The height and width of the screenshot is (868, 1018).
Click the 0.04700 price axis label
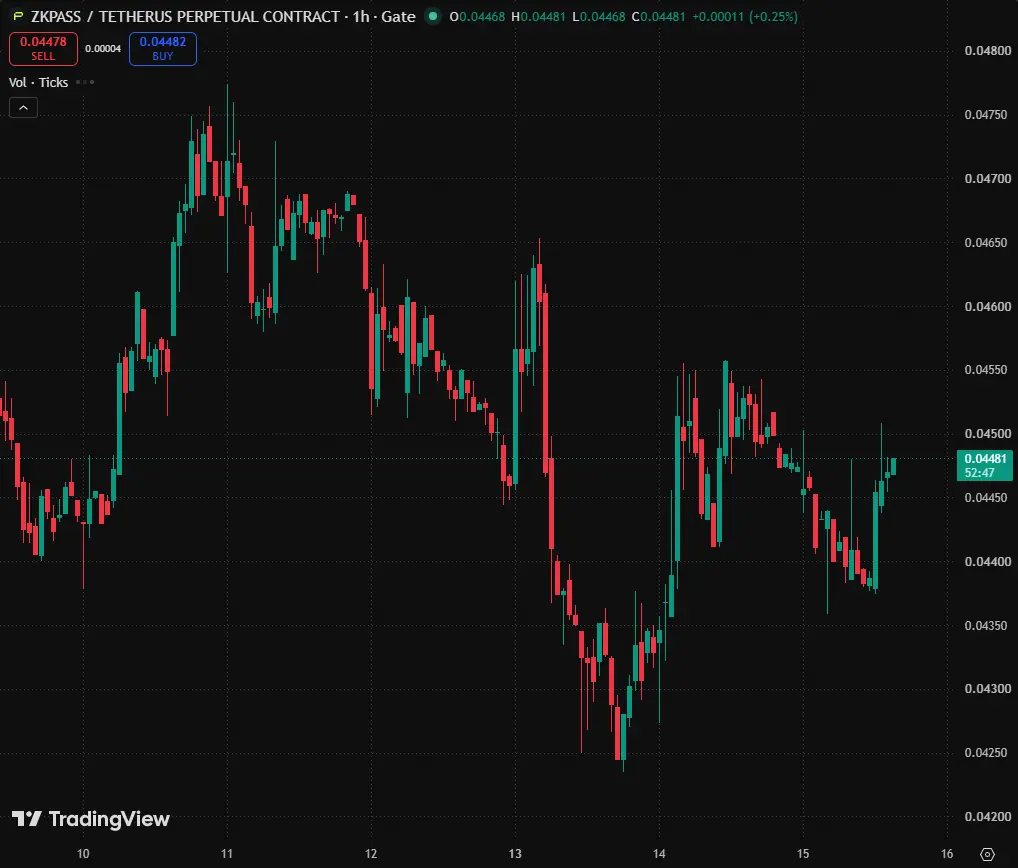987,179
